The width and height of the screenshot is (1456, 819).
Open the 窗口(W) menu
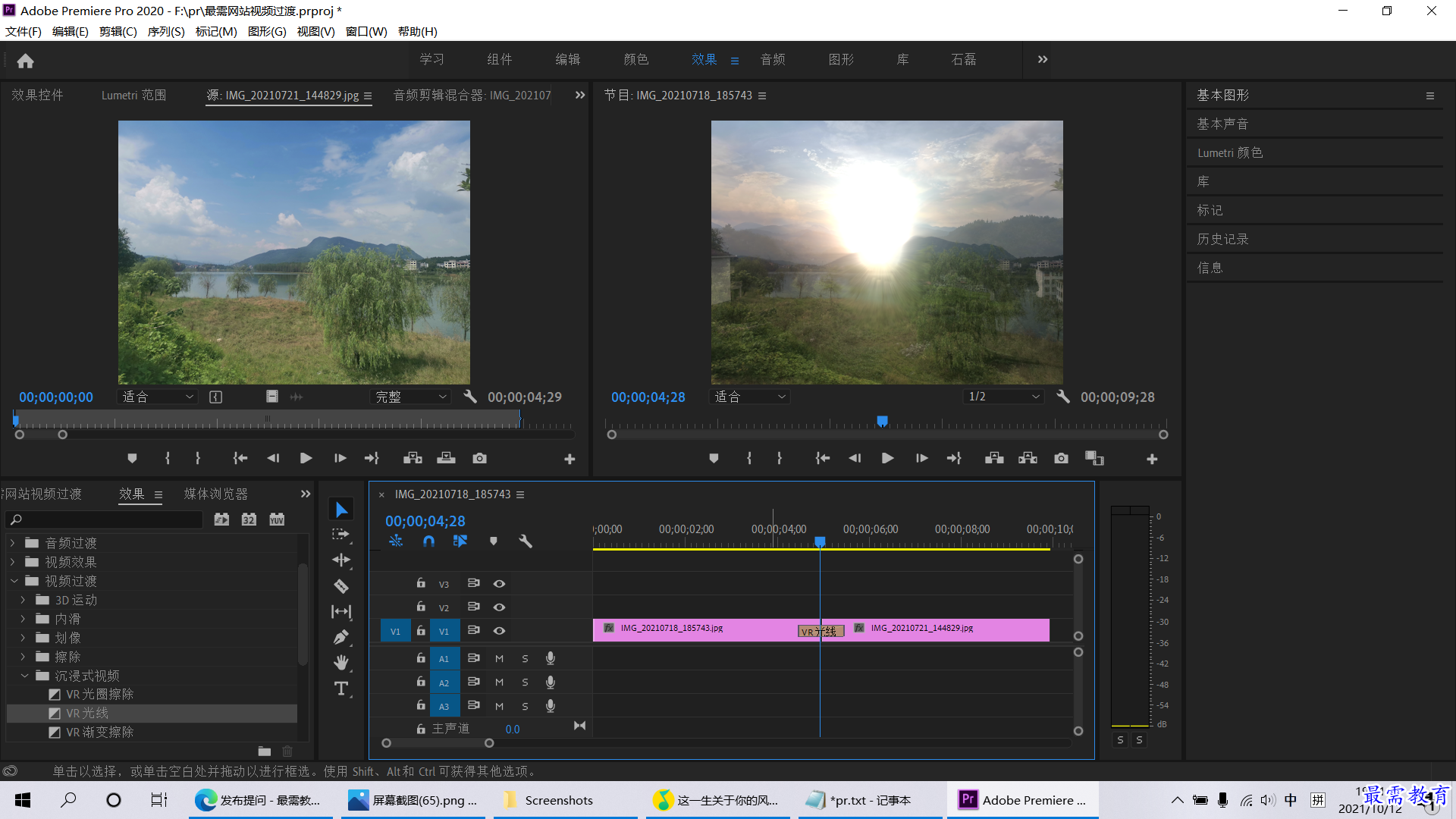pyautogui.click(x=366, y=32)
